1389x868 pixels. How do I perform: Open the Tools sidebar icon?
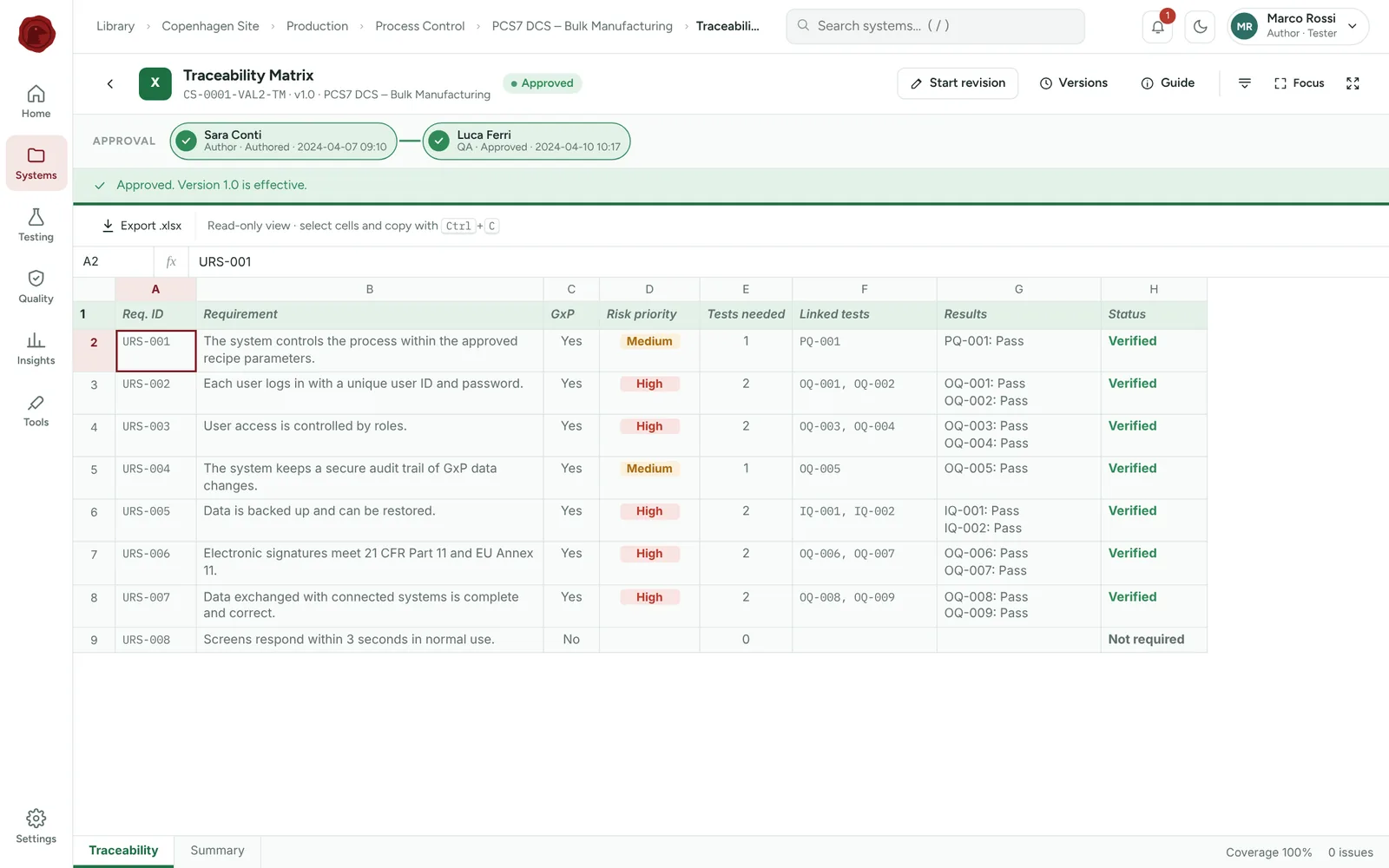click(x=36, y=411)
